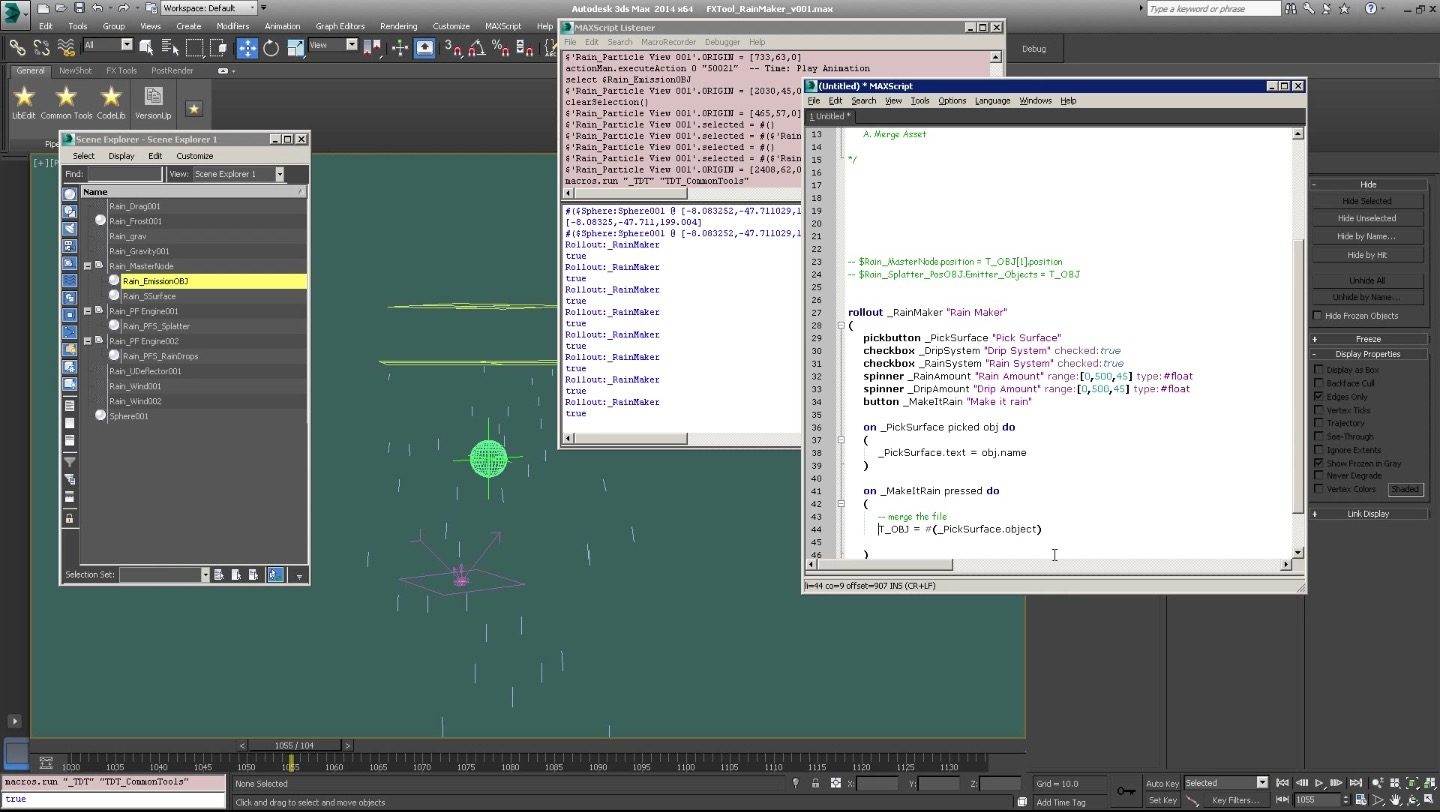Uncheck the Show Frozen in Gray checkbox

[1319, 463]
